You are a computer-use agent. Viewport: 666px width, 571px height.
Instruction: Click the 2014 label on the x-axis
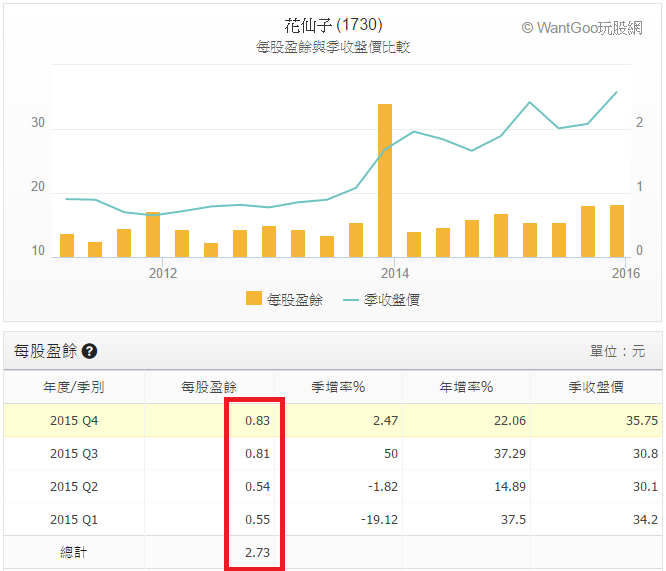(x=394, y=272)
